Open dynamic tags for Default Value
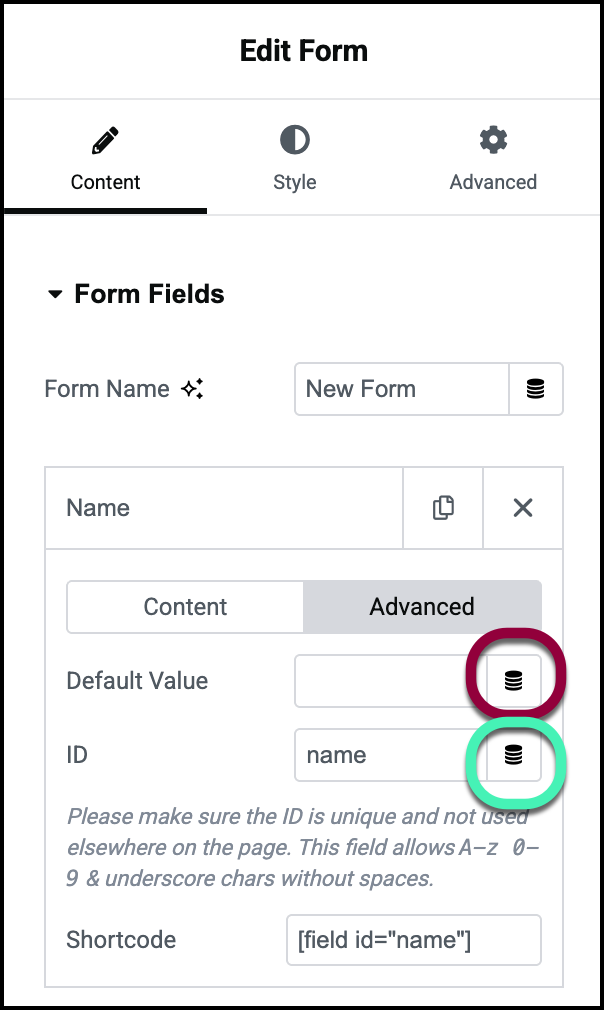Image resolution: width=604 pixels, height=1010 pixels. point(513,681)
